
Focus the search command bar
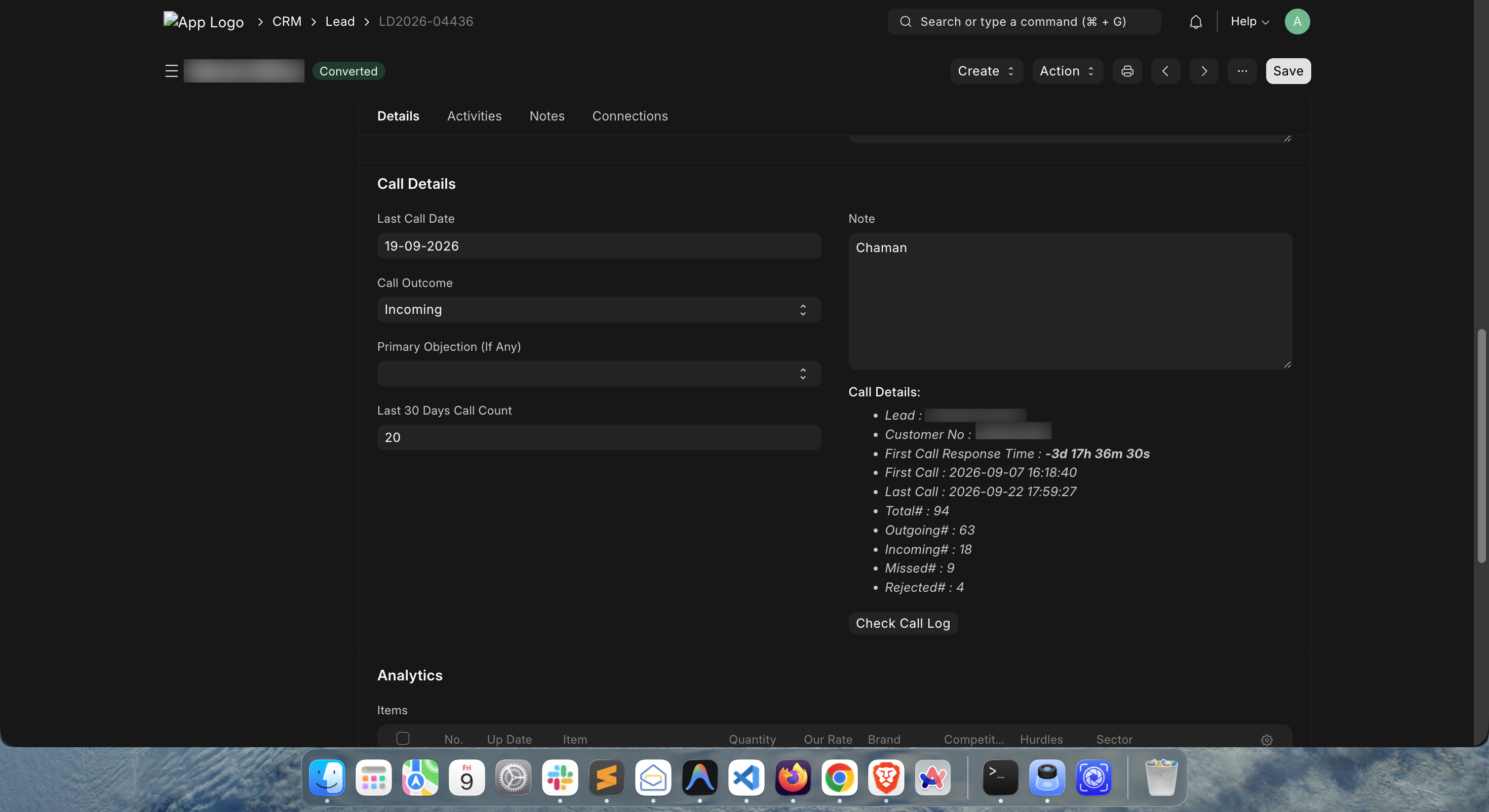click(x=1024, y=22)
